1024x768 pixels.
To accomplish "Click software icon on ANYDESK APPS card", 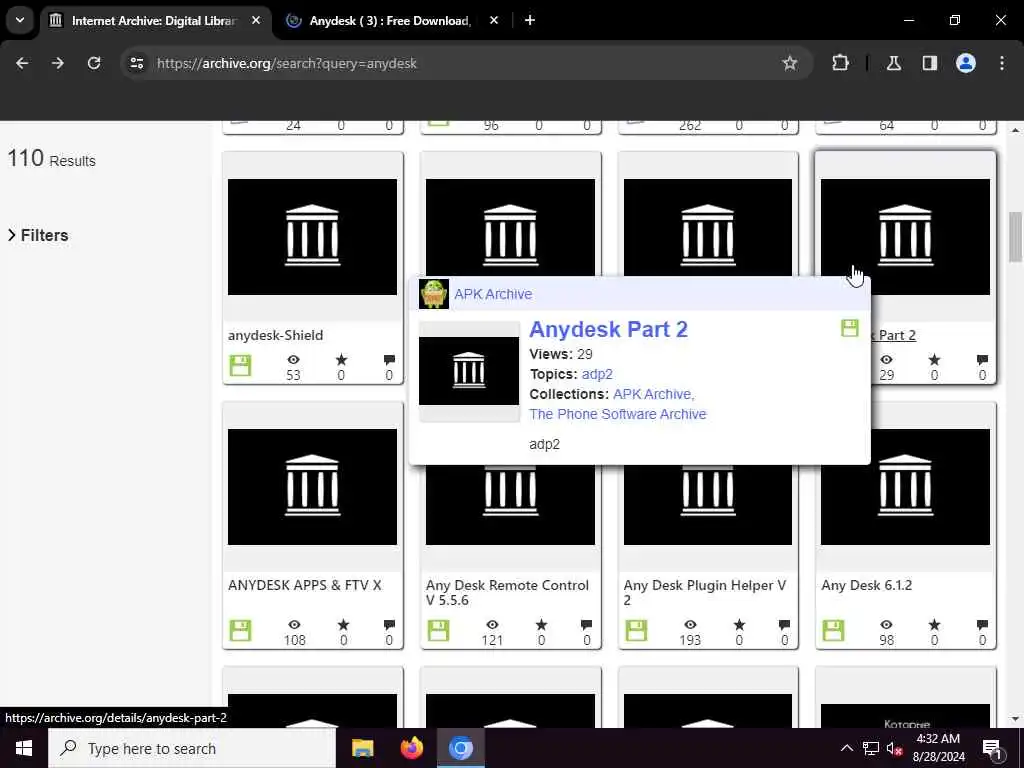I will pyautogui.click(x=240, y=630).
